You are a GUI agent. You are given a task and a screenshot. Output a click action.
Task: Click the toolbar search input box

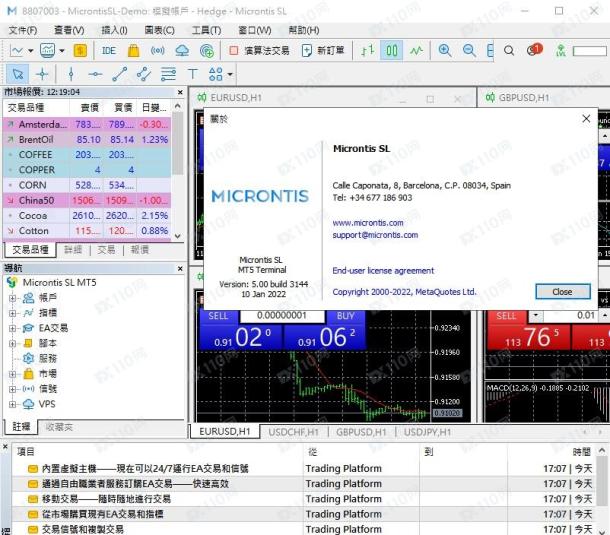[x=589, y=51]
